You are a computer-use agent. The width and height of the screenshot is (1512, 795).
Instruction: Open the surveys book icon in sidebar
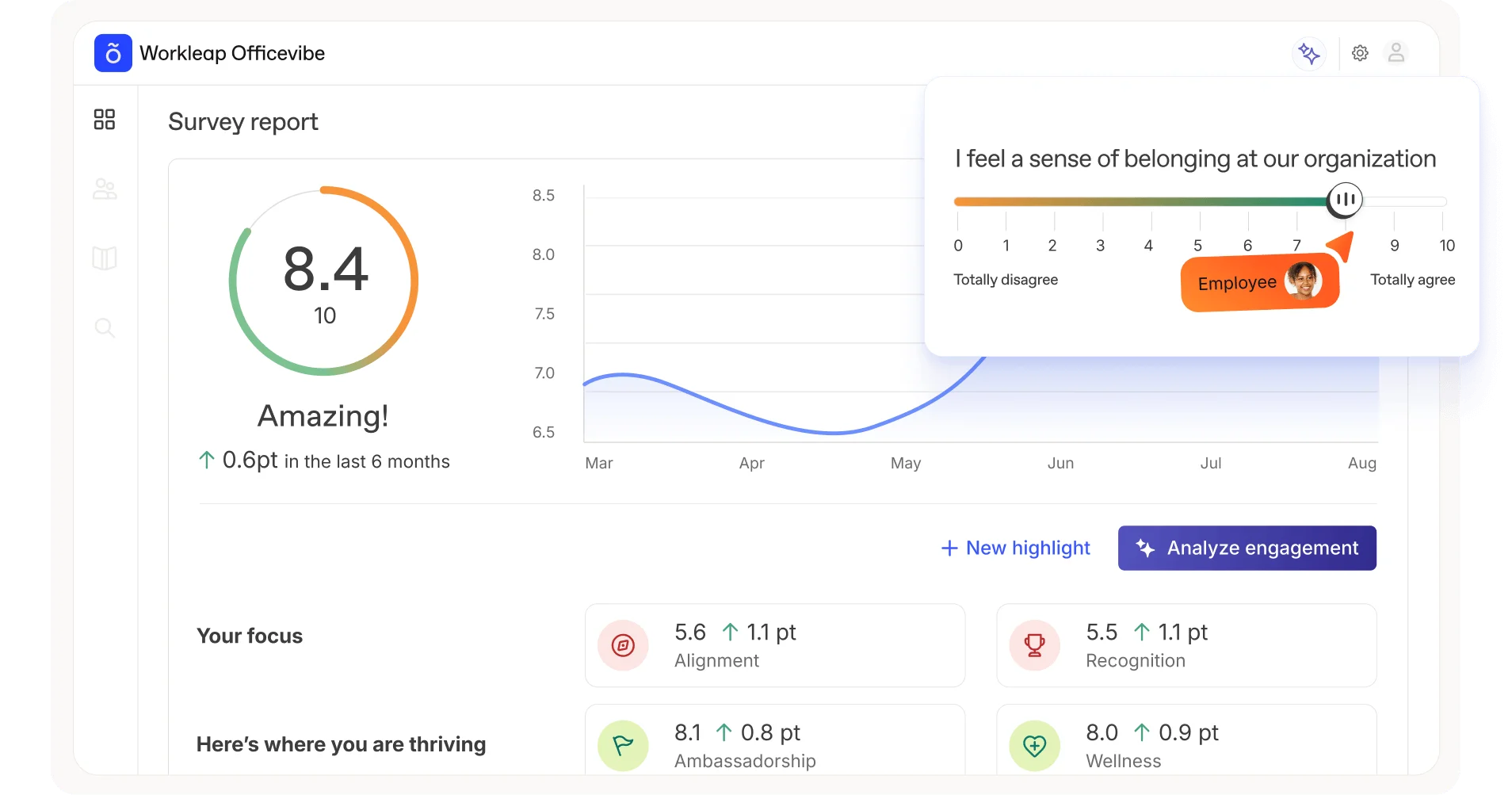pos(105,258)
